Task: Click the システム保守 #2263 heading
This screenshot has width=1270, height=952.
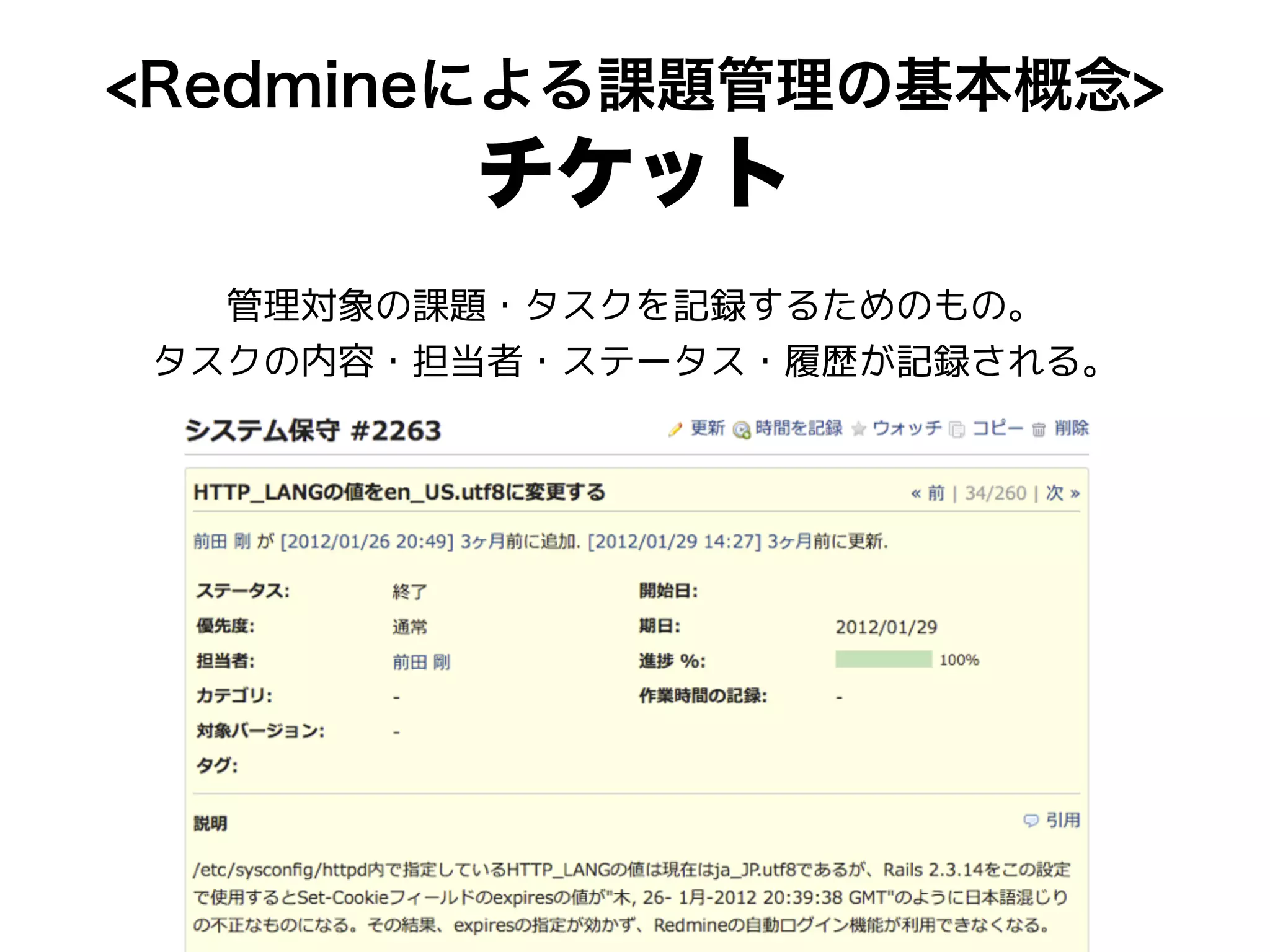Action: point(313,430)
